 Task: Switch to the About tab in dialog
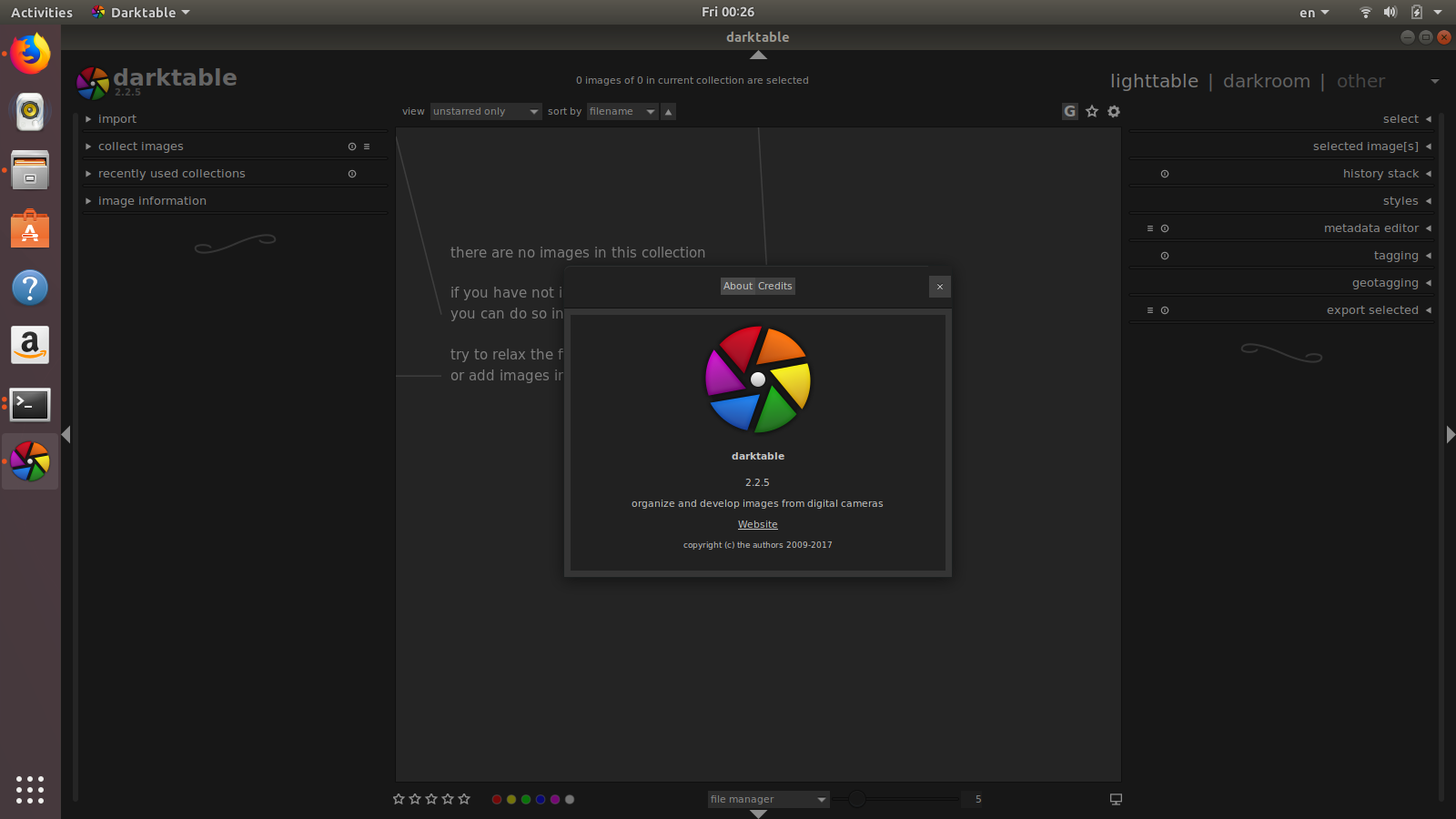pyautogui.click(x=738, y=286)
